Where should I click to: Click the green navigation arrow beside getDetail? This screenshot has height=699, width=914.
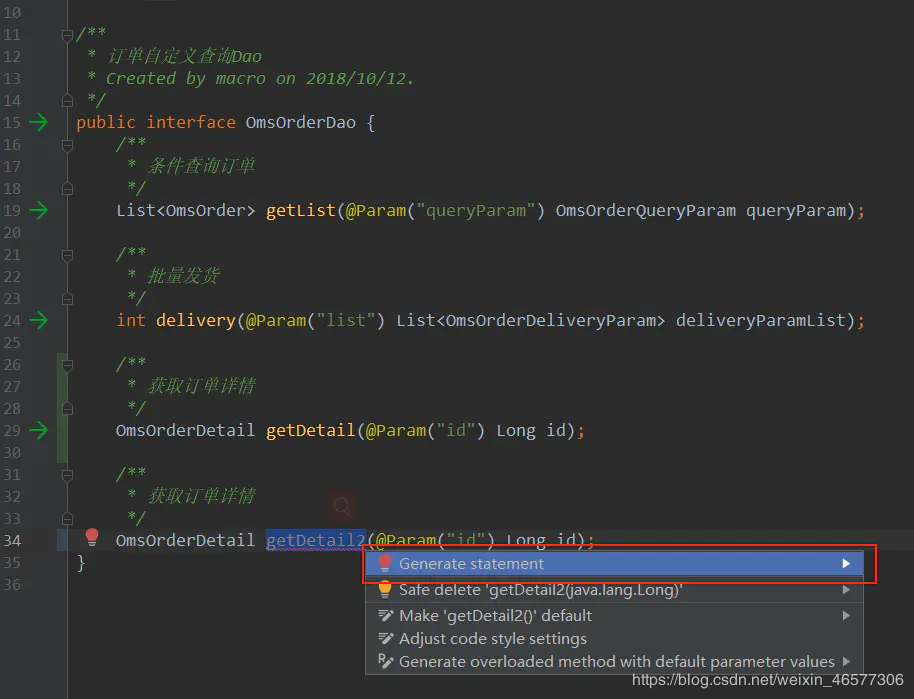[x=38, y=430]
